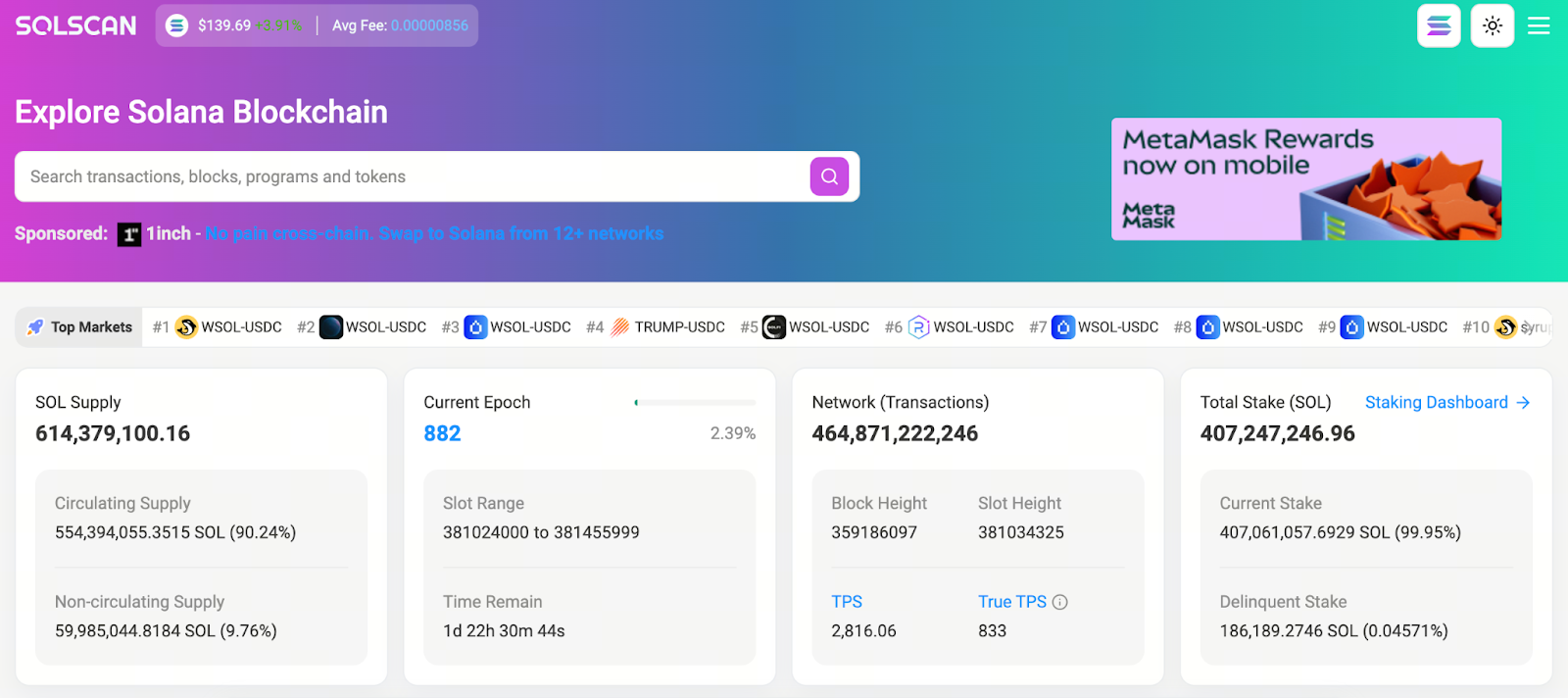Click the Block Height value 359186097
This screenshot has width=1568, height=698.
pos(874,532)
